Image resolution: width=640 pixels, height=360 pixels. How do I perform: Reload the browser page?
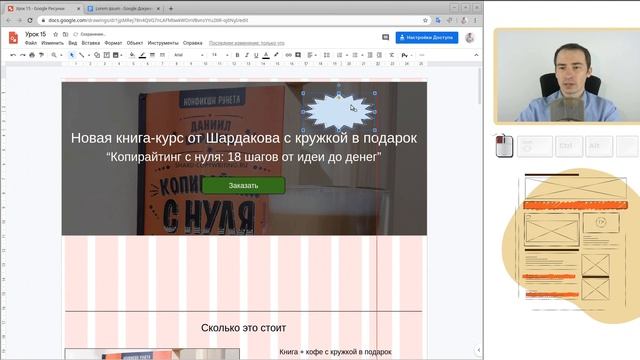pos(30,20)
